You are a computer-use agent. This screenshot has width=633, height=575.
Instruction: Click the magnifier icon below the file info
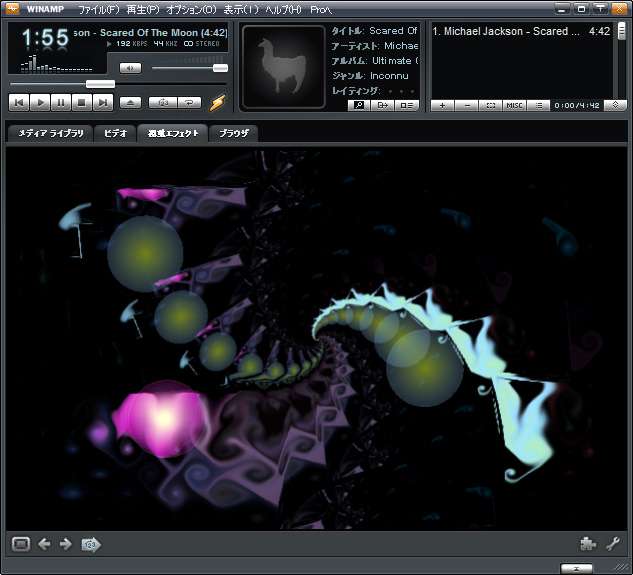[x=359, y=105]
